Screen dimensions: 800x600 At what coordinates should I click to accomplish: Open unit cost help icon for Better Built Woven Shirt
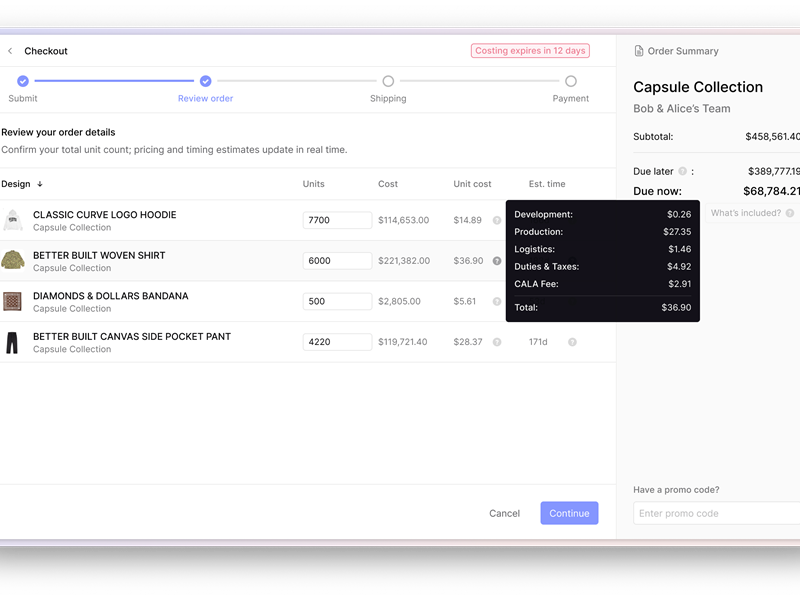(x=496, y=261)
